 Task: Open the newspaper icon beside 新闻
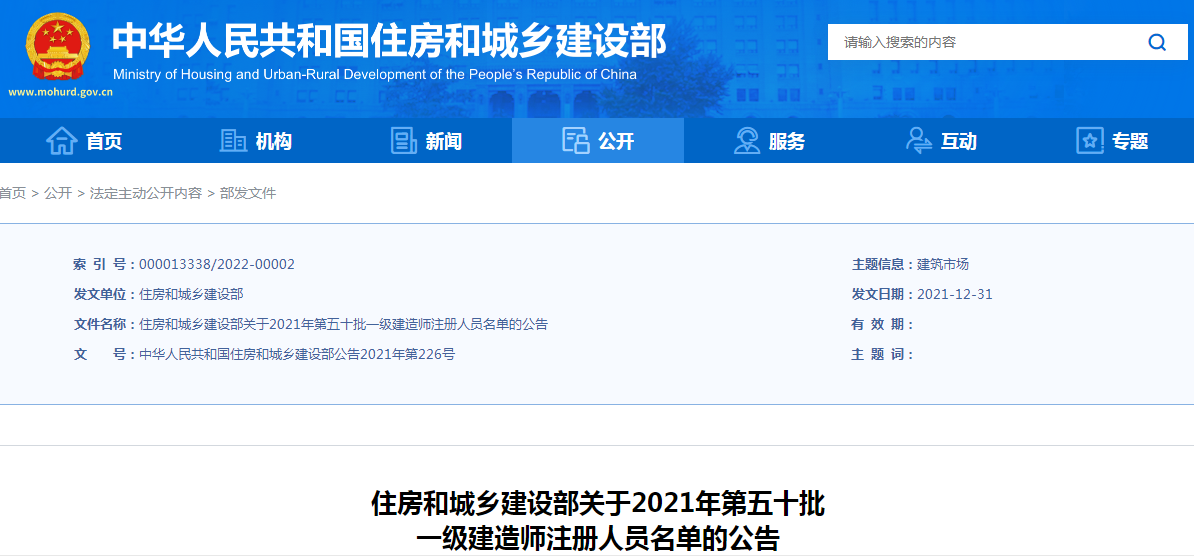[404, 141]
